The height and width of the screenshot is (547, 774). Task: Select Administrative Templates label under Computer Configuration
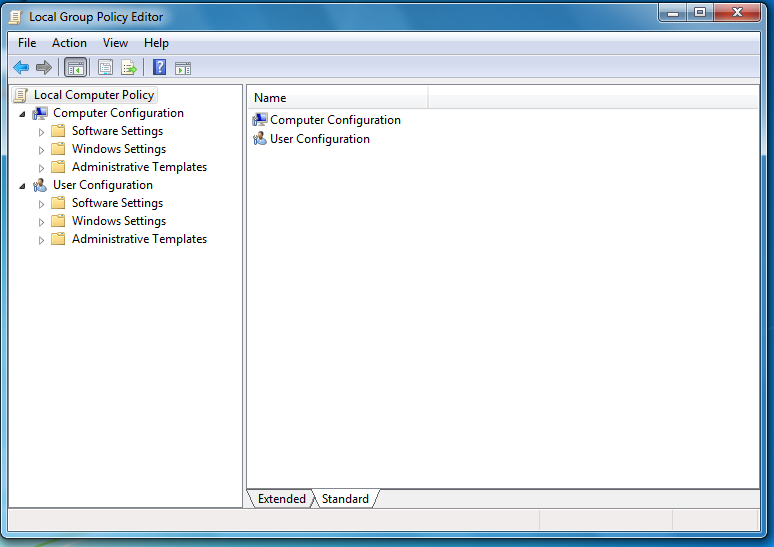tap(139, 167)
